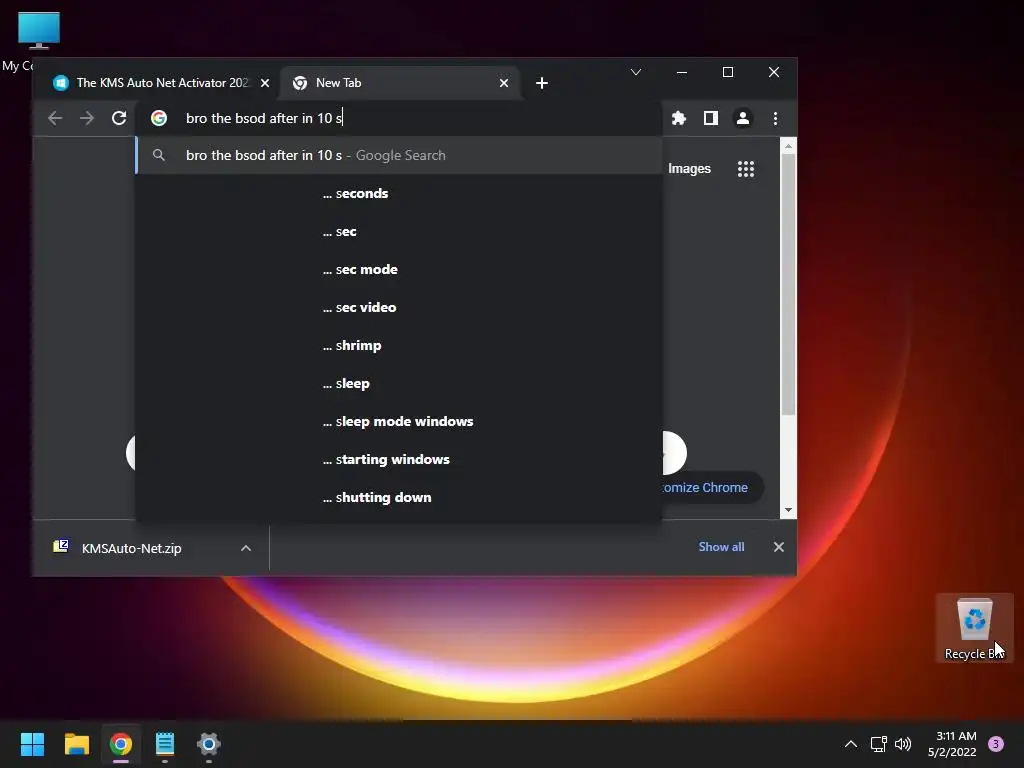
Task: Open the Google apps grid icon
Action: pos(746,169)
